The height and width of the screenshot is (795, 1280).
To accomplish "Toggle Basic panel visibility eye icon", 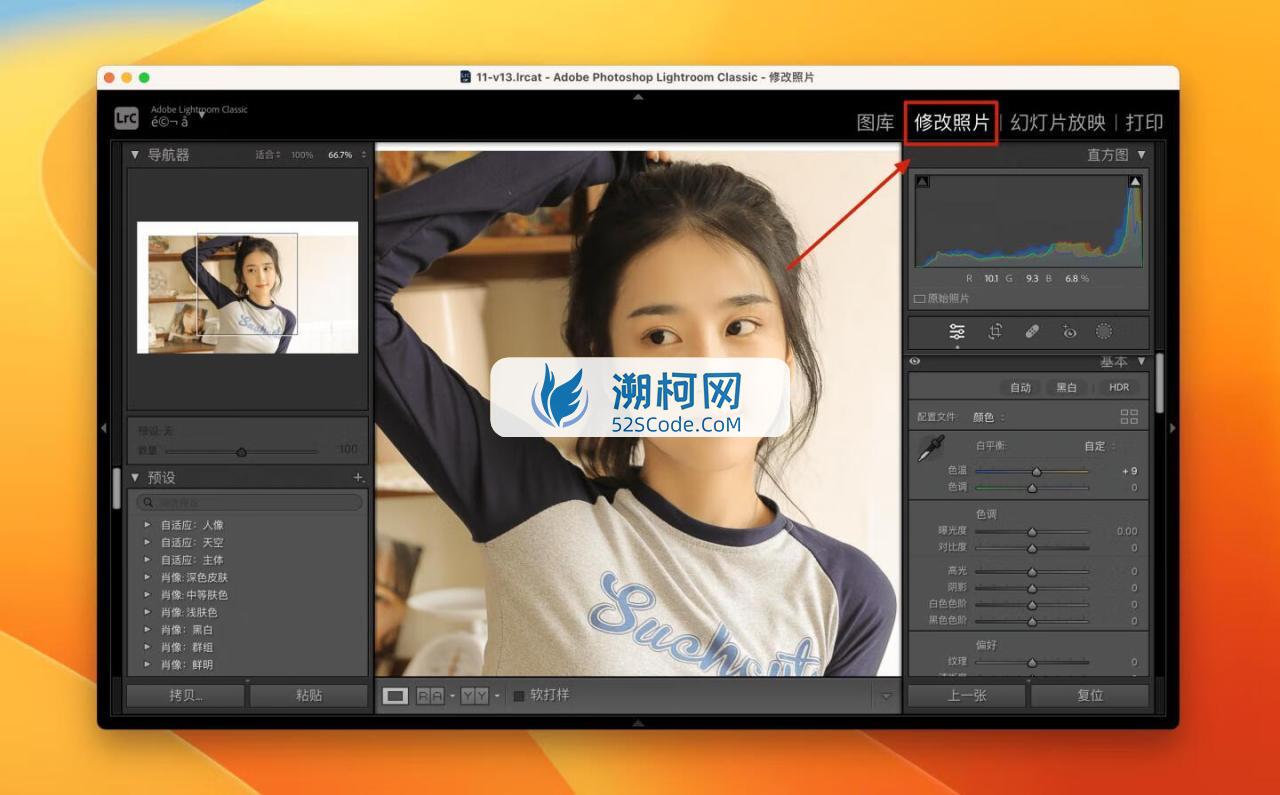I will click(x=915, y=362).
